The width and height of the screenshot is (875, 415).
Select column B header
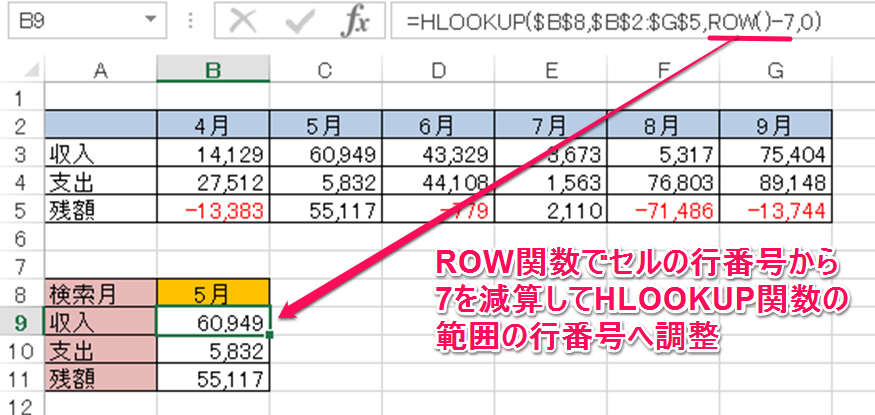click(212, 68)
